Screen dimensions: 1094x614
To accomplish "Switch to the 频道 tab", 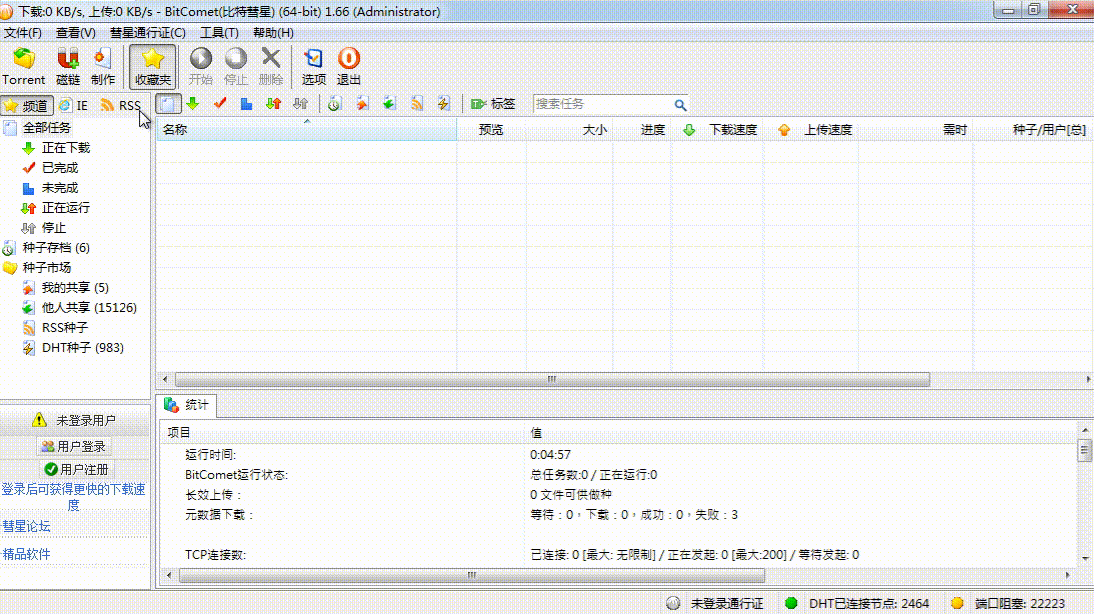I will [27, 105].
